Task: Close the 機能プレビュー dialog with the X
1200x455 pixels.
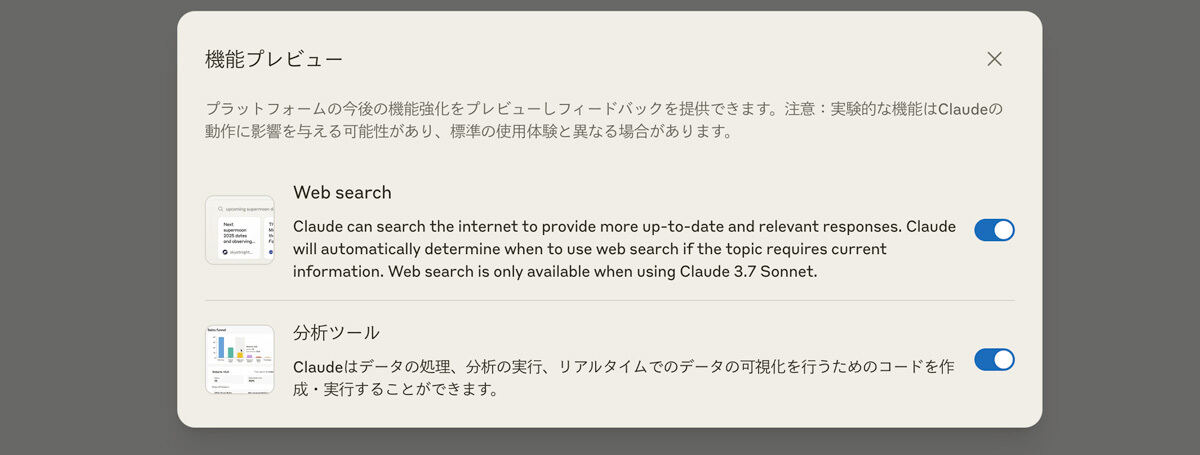Action: pos(994,59)
